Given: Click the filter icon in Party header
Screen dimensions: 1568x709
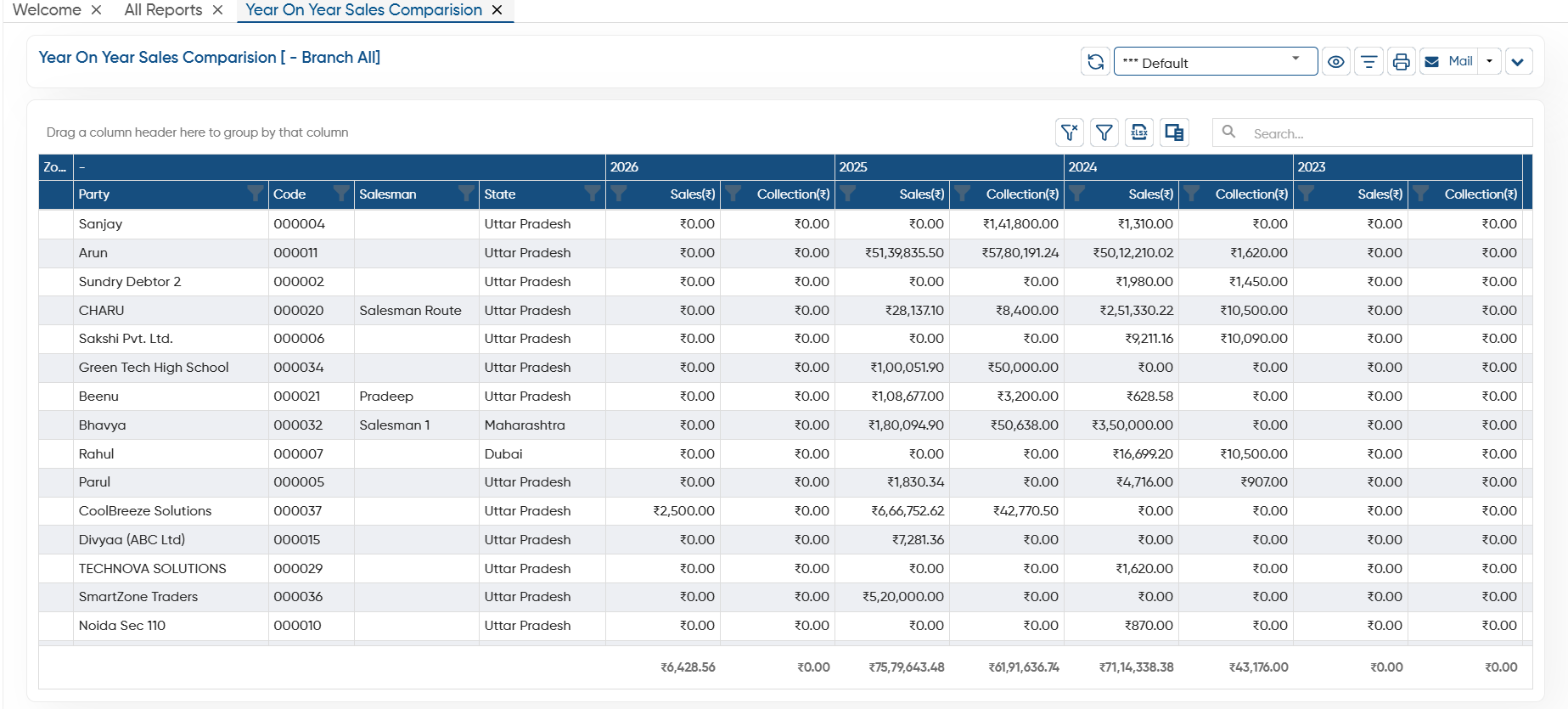Looking at the screenshot, I should pyautogui.click(x=255, y=194).
